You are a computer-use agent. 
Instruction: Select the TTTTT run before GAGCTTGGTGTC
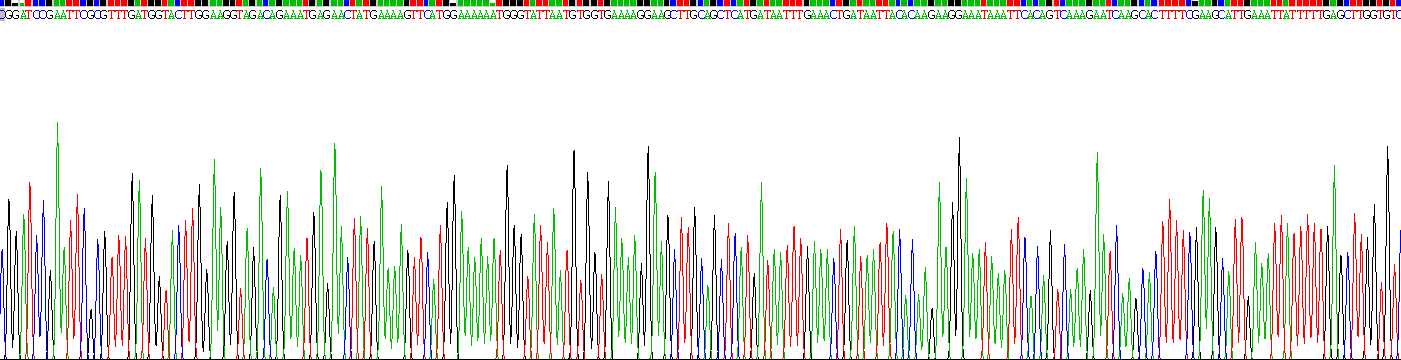[1306, 15]
